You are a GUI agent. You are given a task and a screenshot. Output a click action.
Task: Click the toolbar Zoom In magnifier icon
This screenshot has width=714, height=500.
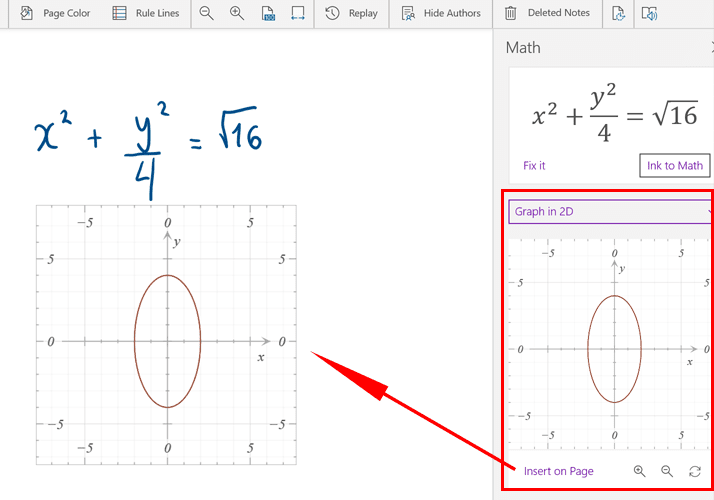coord(237,13)
